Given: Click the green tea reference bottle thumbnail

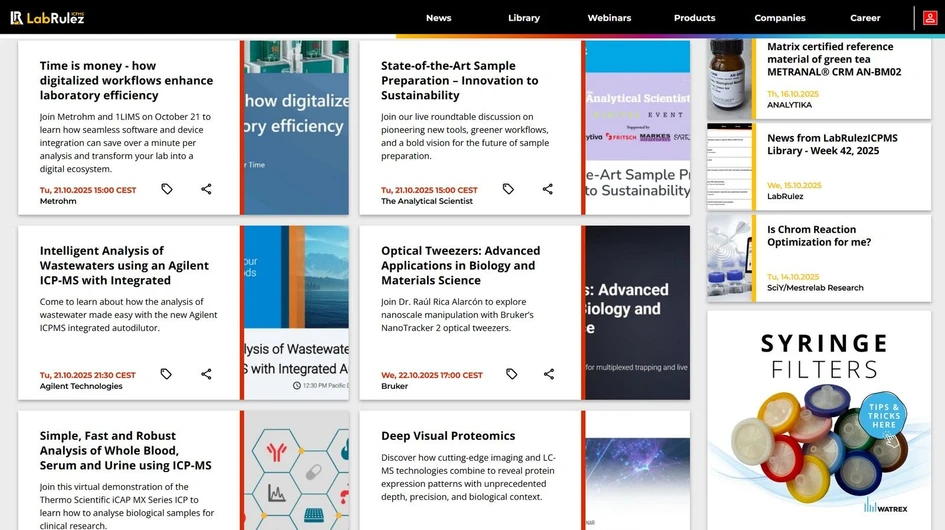Looking at the screenshot, I should [x=729, y=79].
